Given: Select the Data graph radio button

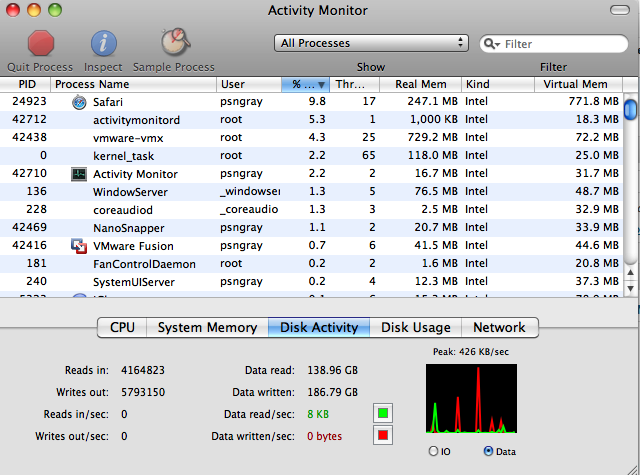Looking at the screenshot, I should coord(488,451).
